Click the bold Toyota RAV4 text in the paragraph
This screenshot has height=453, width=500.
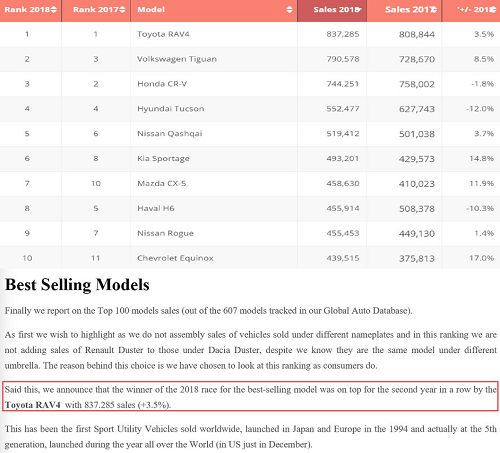tap(33, 405)
